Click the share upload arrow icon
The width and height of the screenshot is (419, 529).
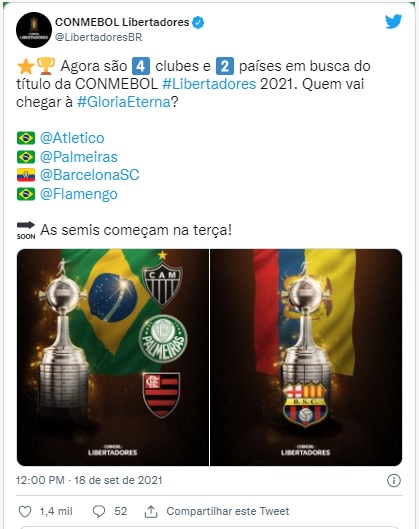click(x=151, y=511)
